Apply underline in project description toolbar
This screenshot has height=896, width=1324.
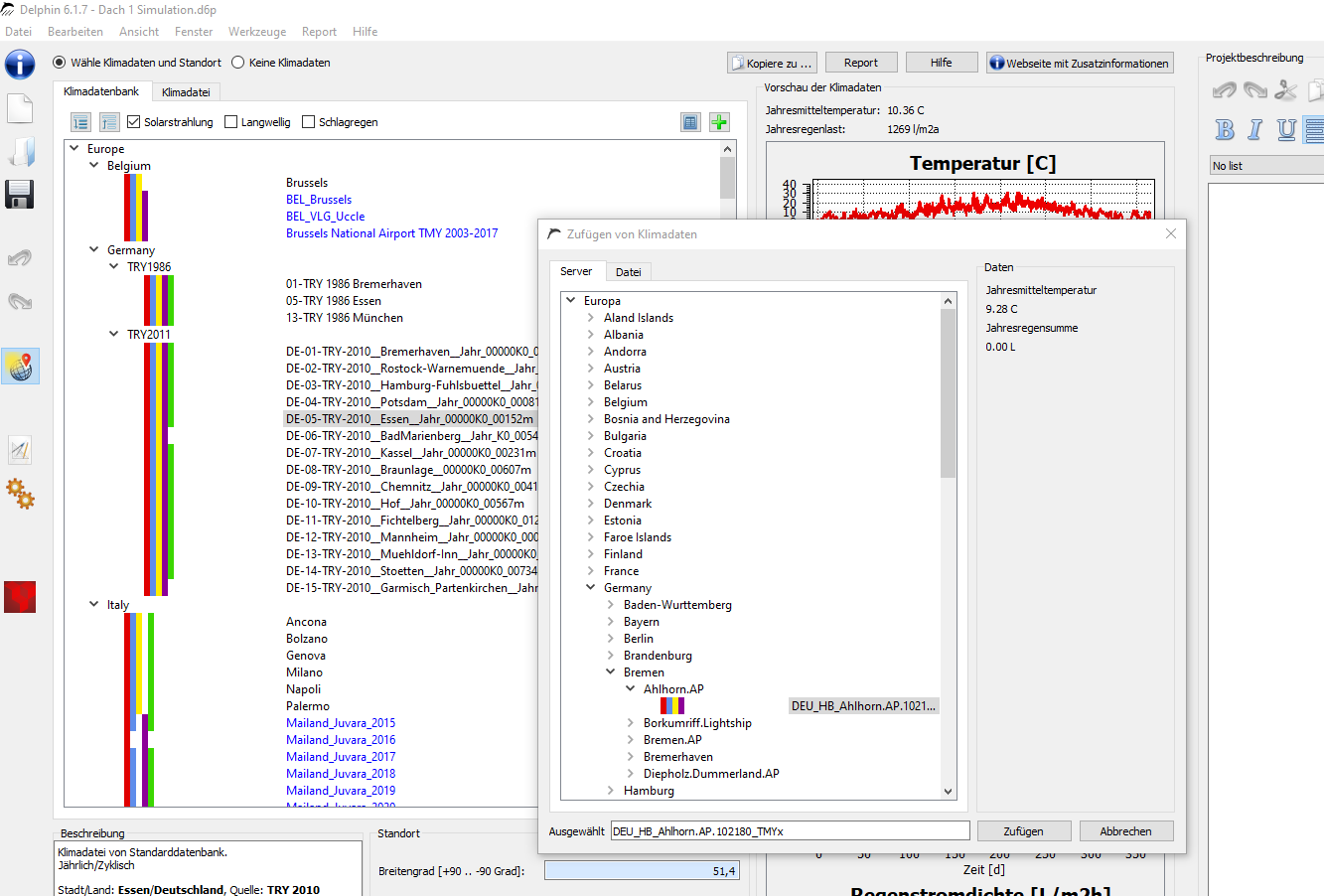click(1286, 129)
